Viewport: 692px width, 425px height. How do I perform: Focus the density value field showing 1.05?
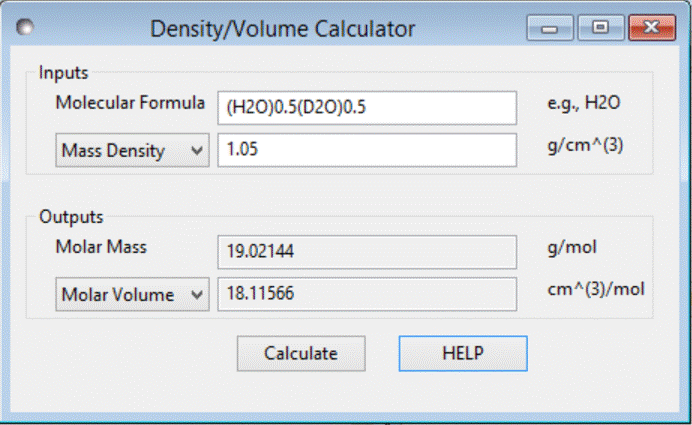click(366, 150)
